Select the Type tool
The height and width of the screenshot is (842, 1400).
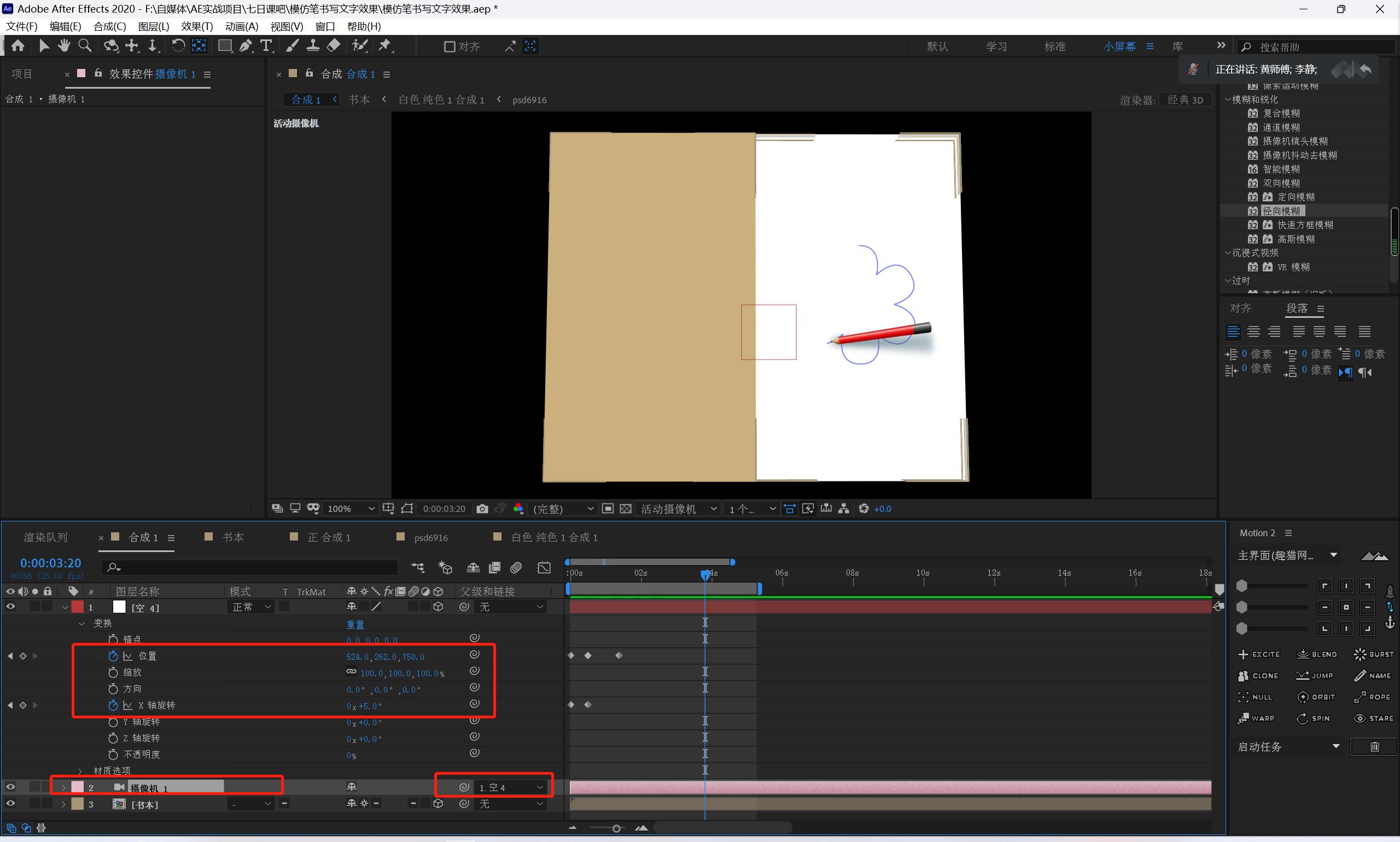click(x=265, y=46)
